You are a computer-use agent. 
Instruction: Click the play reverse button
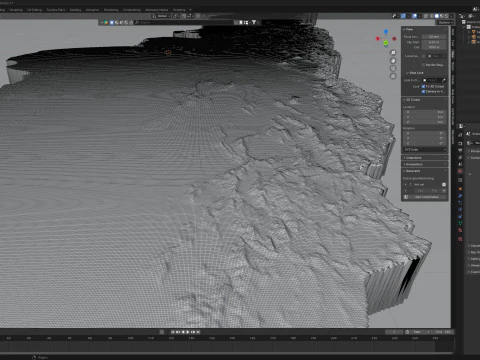(x=183, y=332)
